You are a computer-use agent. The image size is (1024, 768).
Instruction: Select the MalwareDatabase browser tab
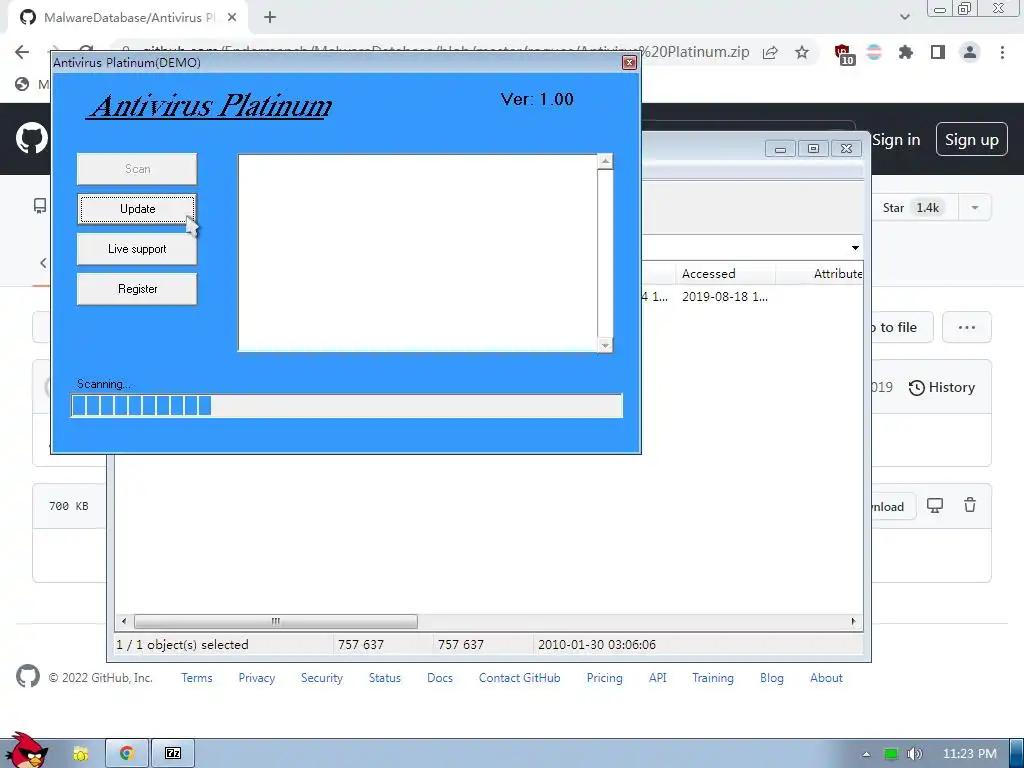coord(128,18)
